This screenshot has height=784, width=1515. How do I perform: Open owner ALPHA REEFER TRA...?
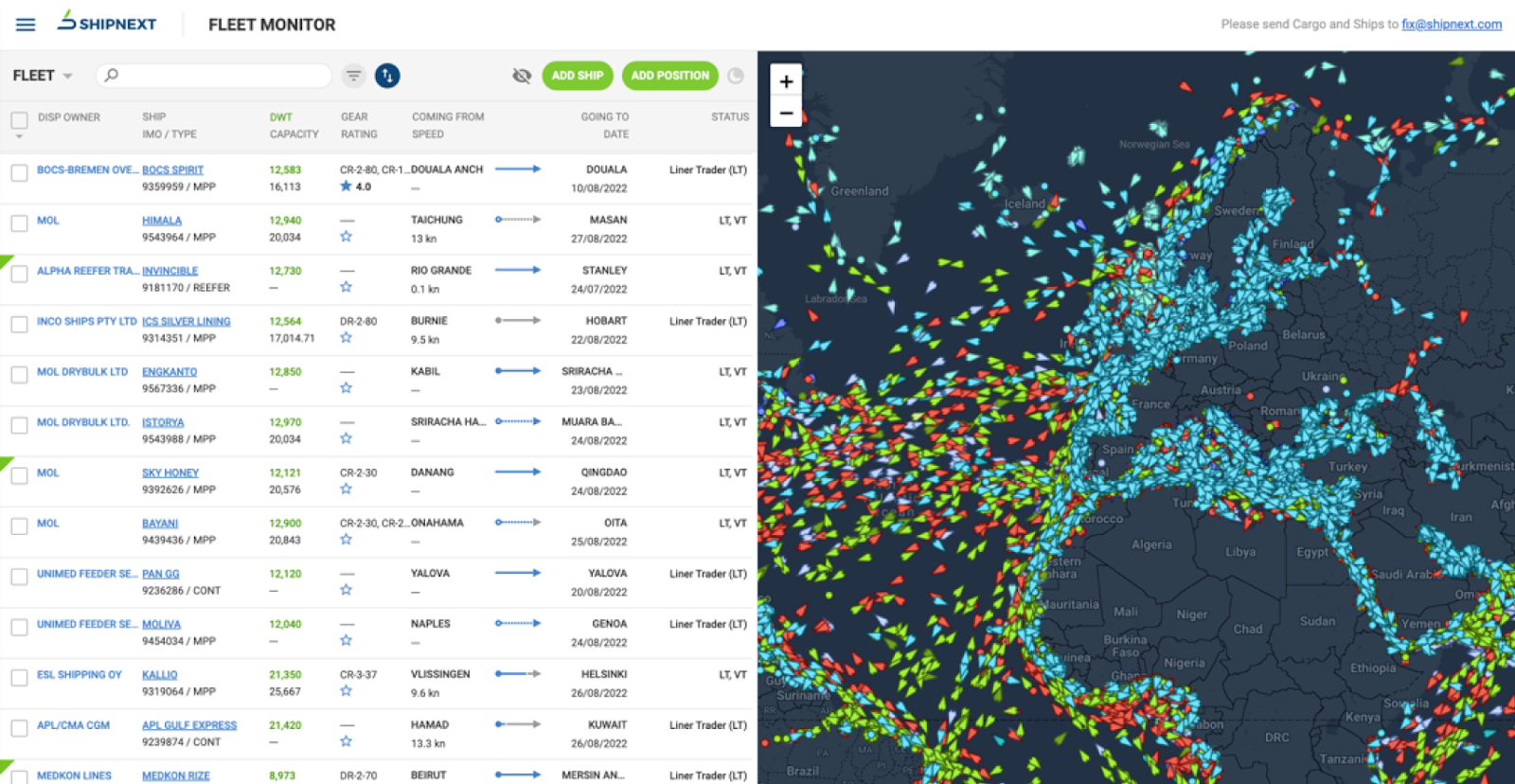87,271
